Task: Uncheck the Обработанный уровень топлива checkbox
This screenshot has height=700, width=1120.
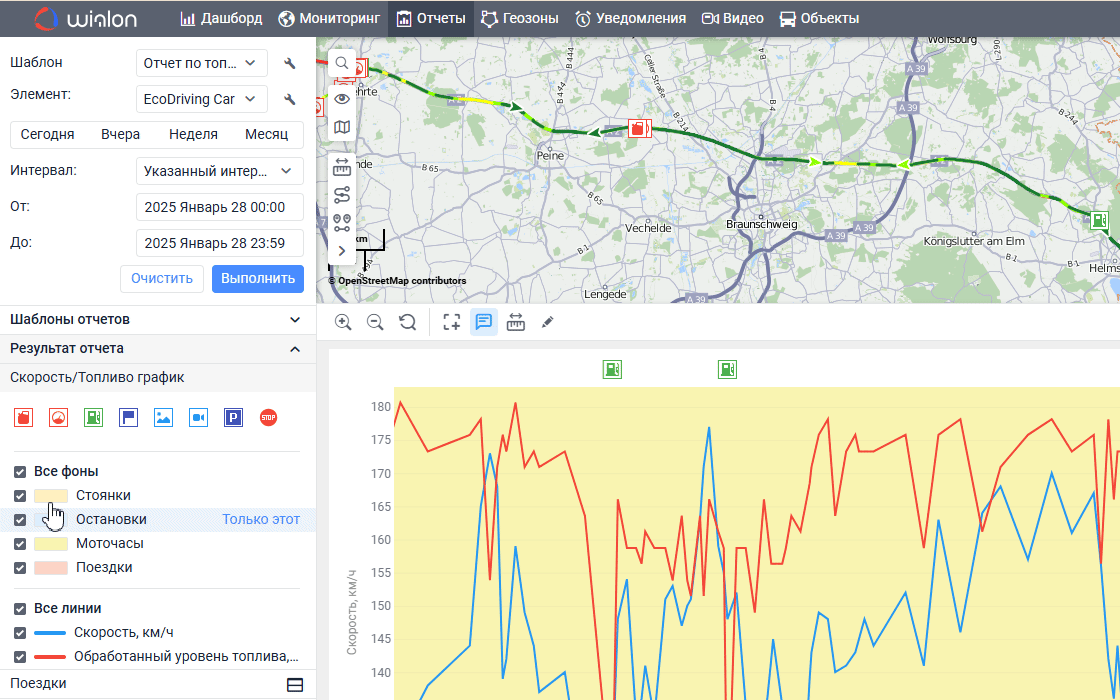Action: pyautogui.click(x=20, y=656)
